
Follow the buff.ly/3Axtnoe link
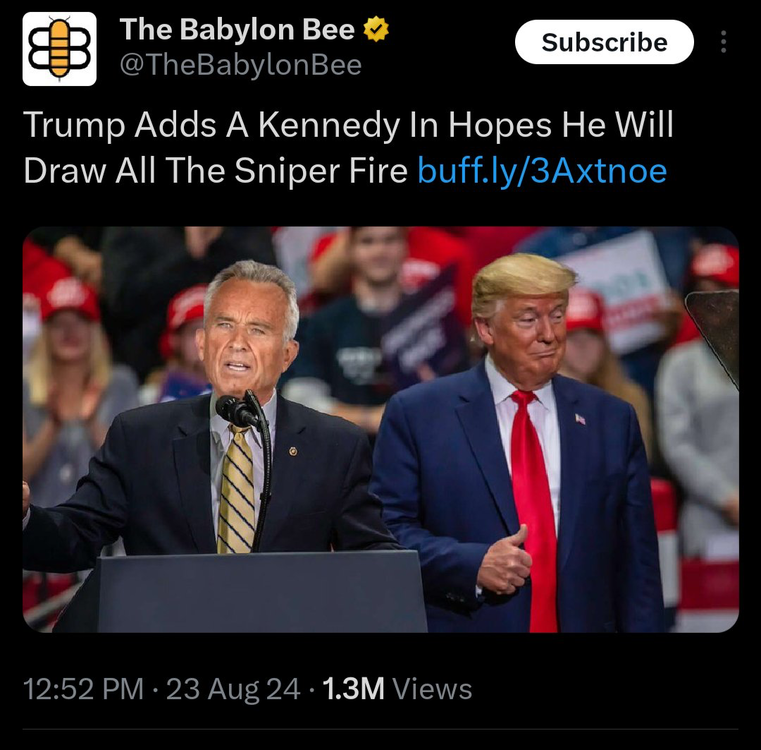point(542,171)
